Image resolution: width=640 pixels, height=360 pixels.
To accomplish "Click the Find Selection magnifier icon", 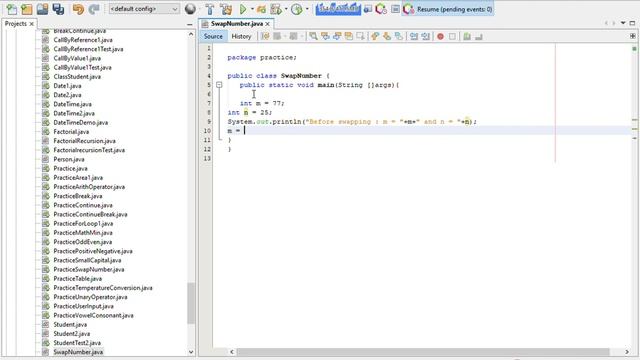I will (313, 36).
